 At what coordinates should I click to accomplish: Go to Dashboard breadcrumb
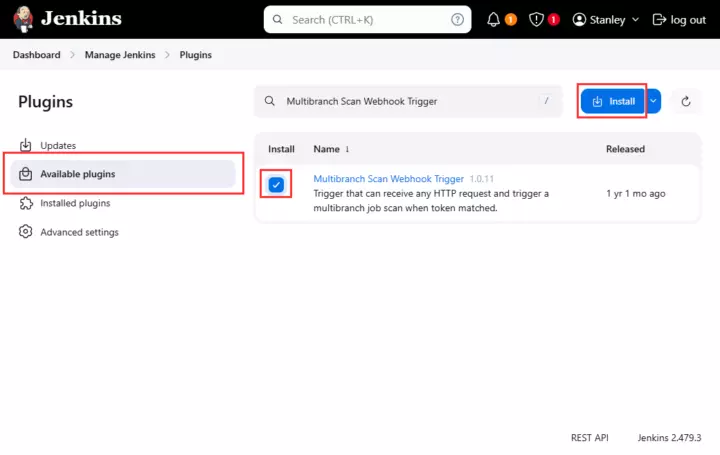pyautogui.click(x=37, y=55)
